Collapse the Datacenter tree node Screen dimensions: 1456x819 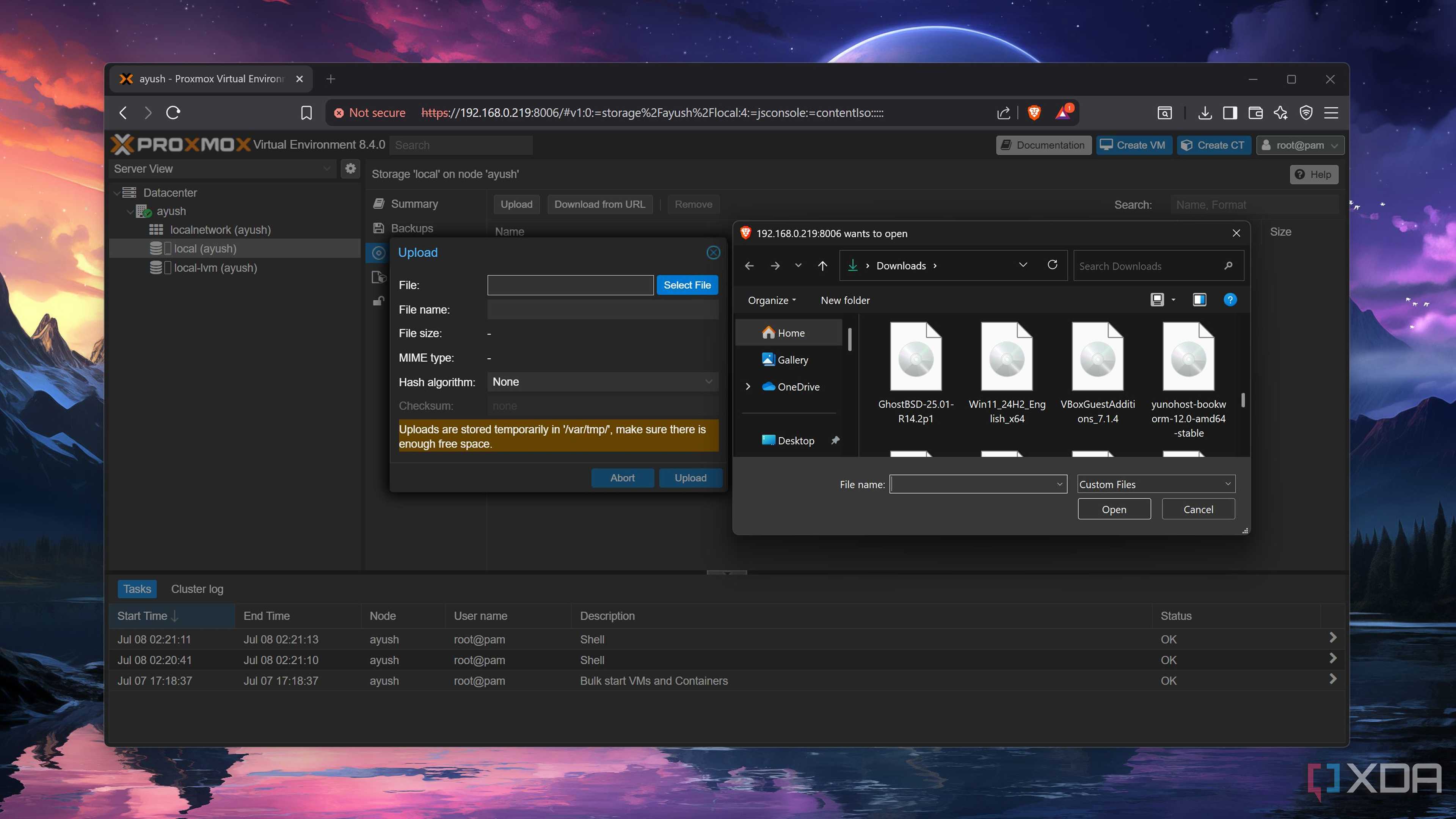(x=116, y=193)
